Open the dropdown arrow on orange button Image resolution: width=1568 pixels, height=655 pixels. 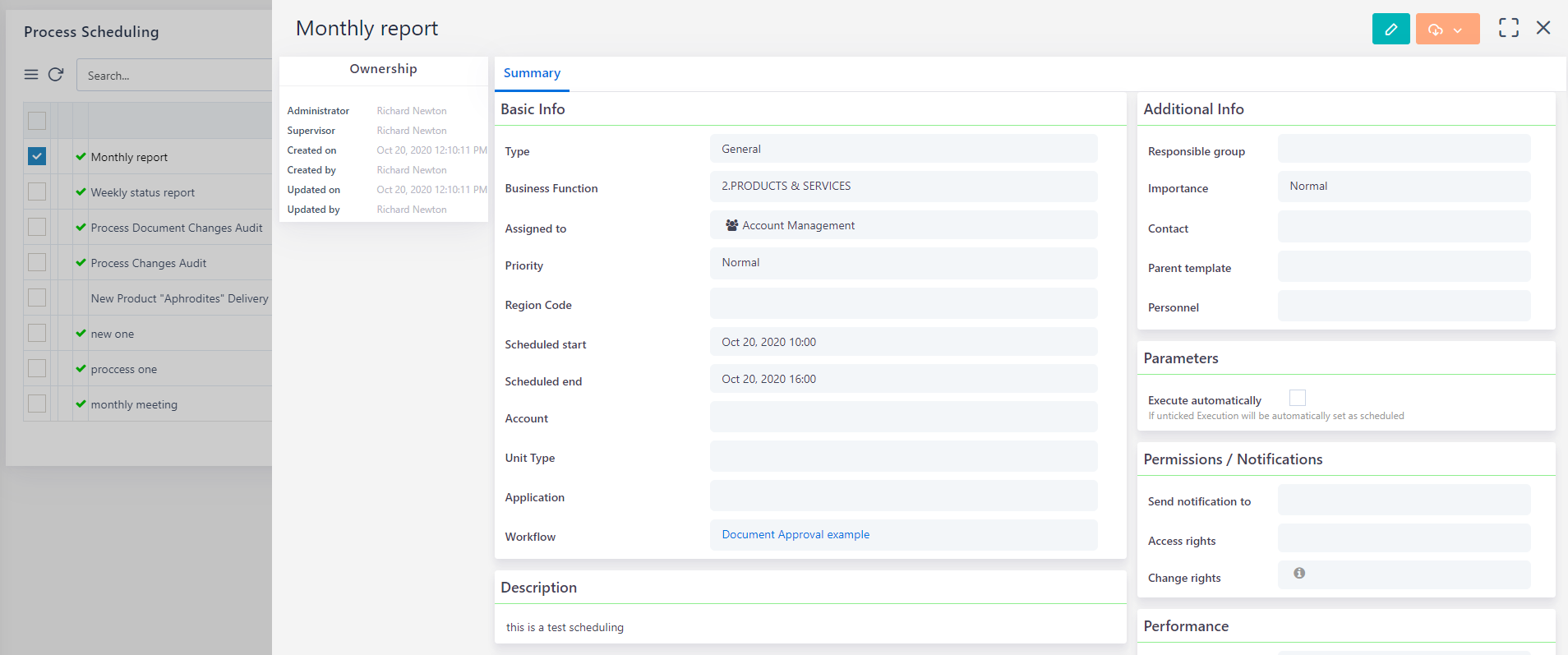1459,30
